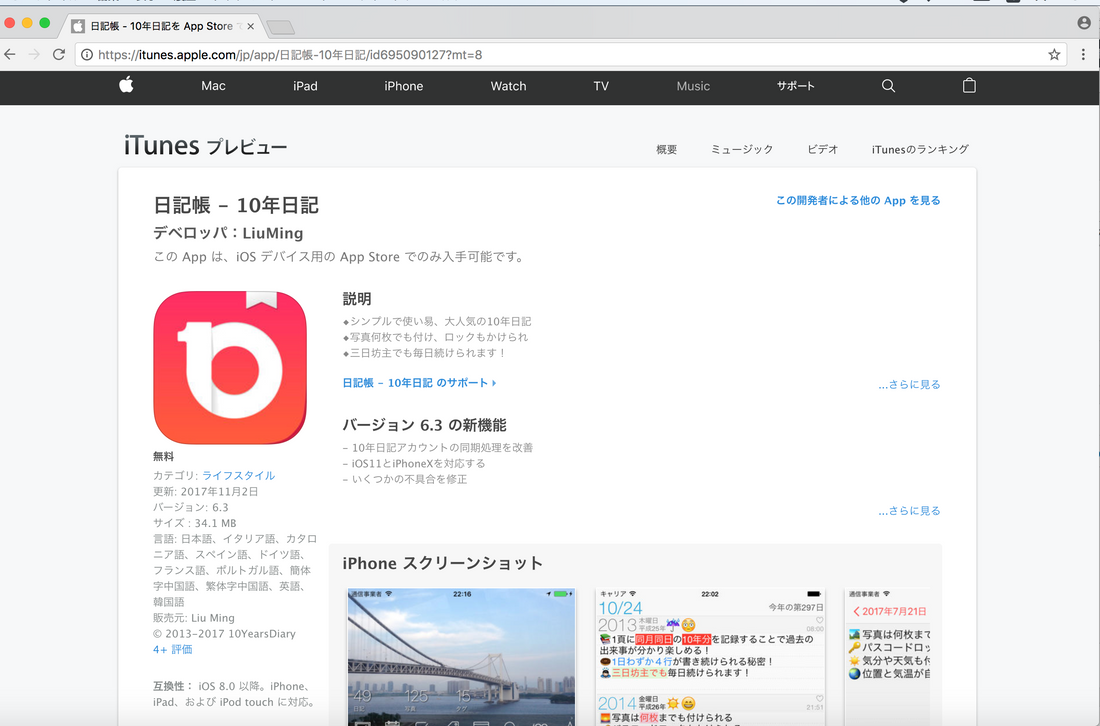
Task: Select the ビデオ tab
Action: (x=822, y=149)
